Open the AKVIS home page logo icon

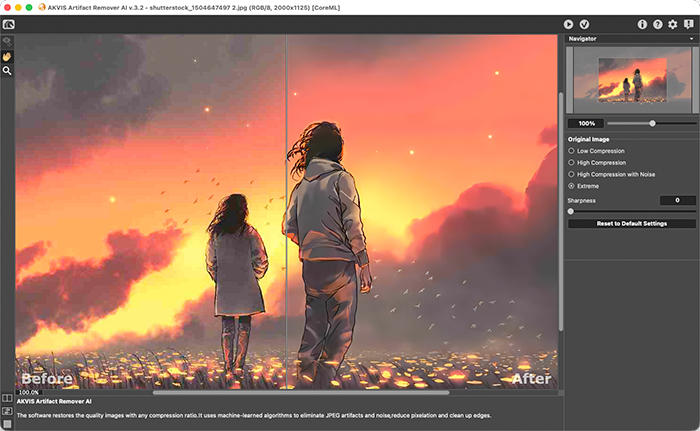pos(8,24)
